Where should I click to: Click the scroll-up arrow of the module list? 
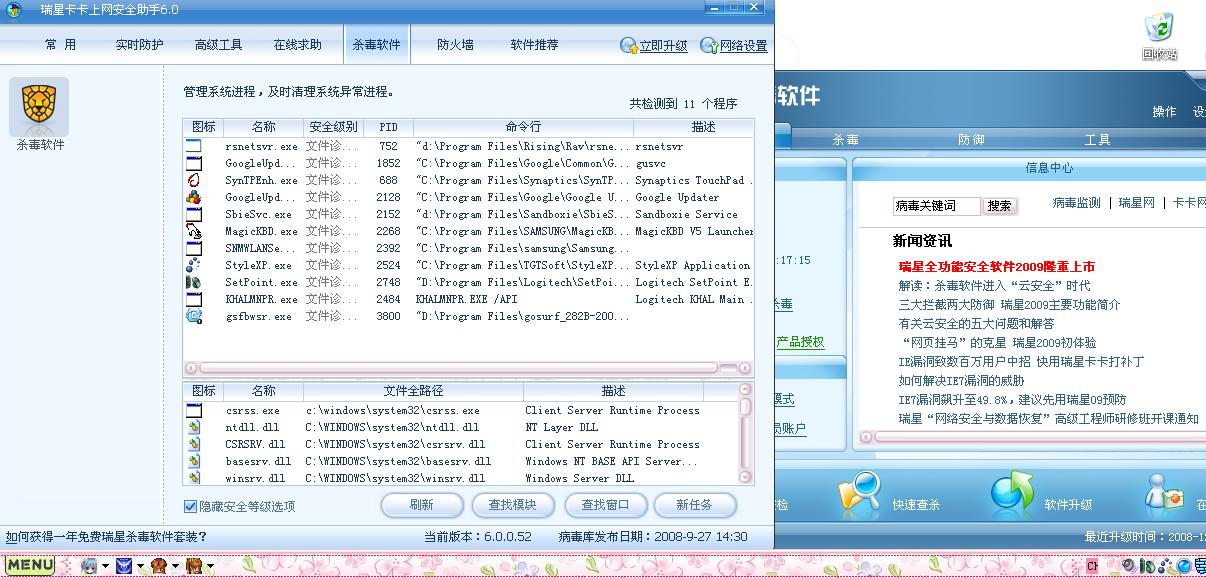[x=745, y=390]
